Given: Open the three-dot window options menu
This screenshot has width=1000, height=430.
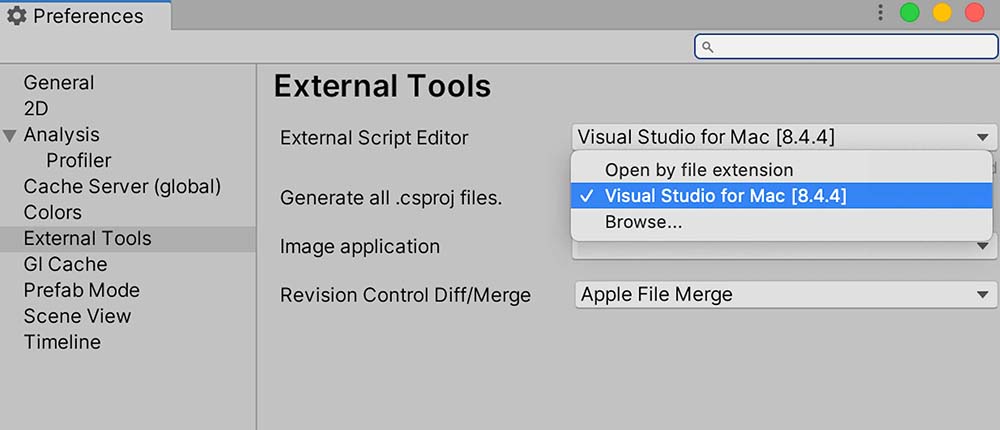Looking at the screenshot, I should click(x=880, y=13).
